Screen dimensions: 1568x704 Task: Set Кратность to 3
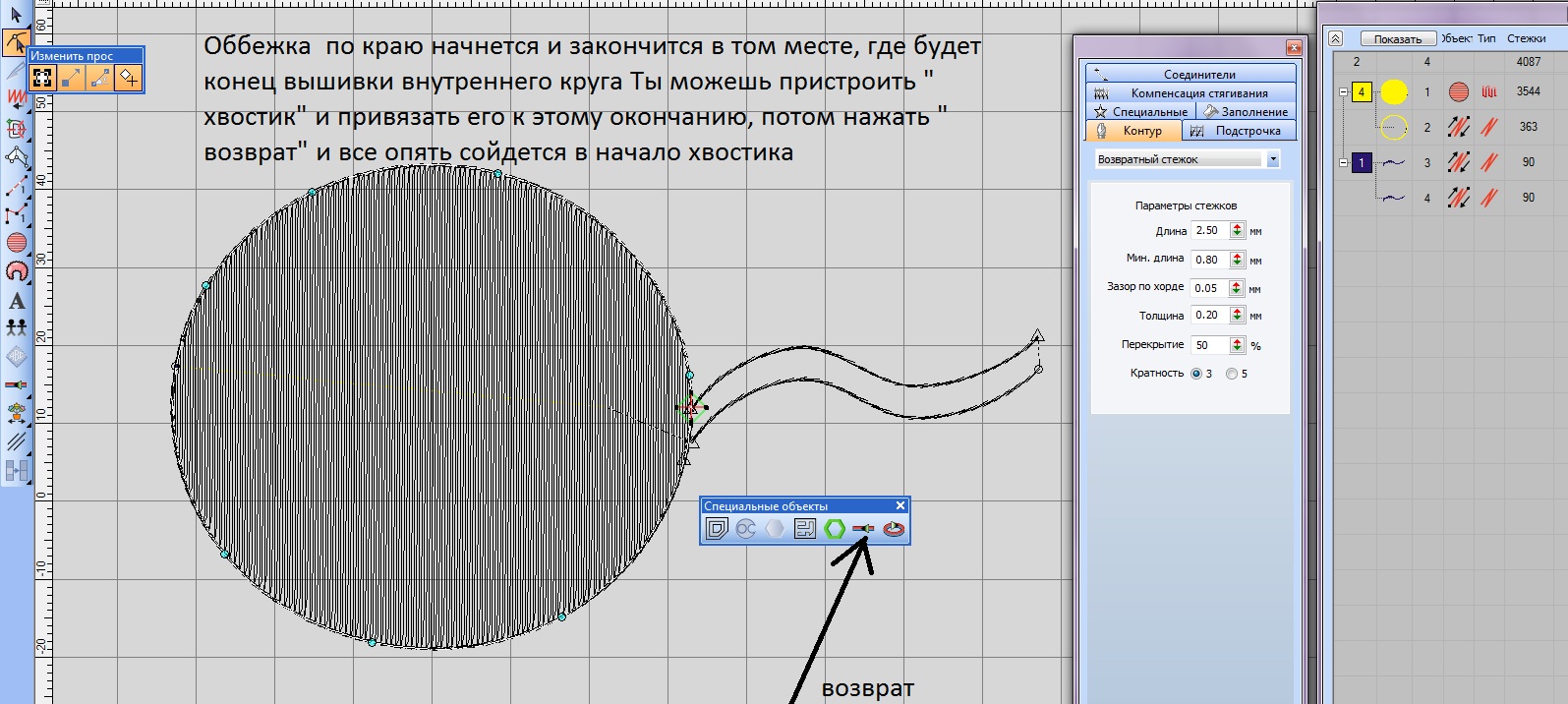[x=1196, y=374]
